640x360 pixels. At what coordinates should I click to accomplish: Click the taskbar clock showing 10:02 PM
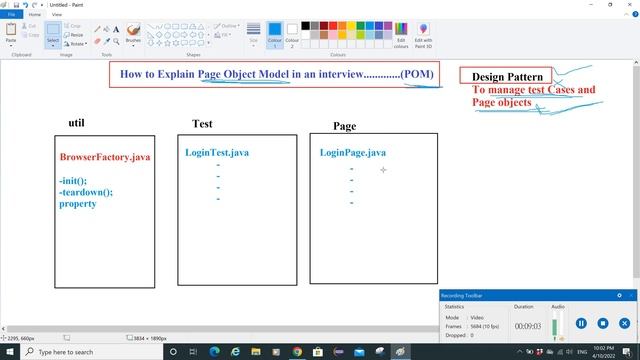[x=604, y=352]
